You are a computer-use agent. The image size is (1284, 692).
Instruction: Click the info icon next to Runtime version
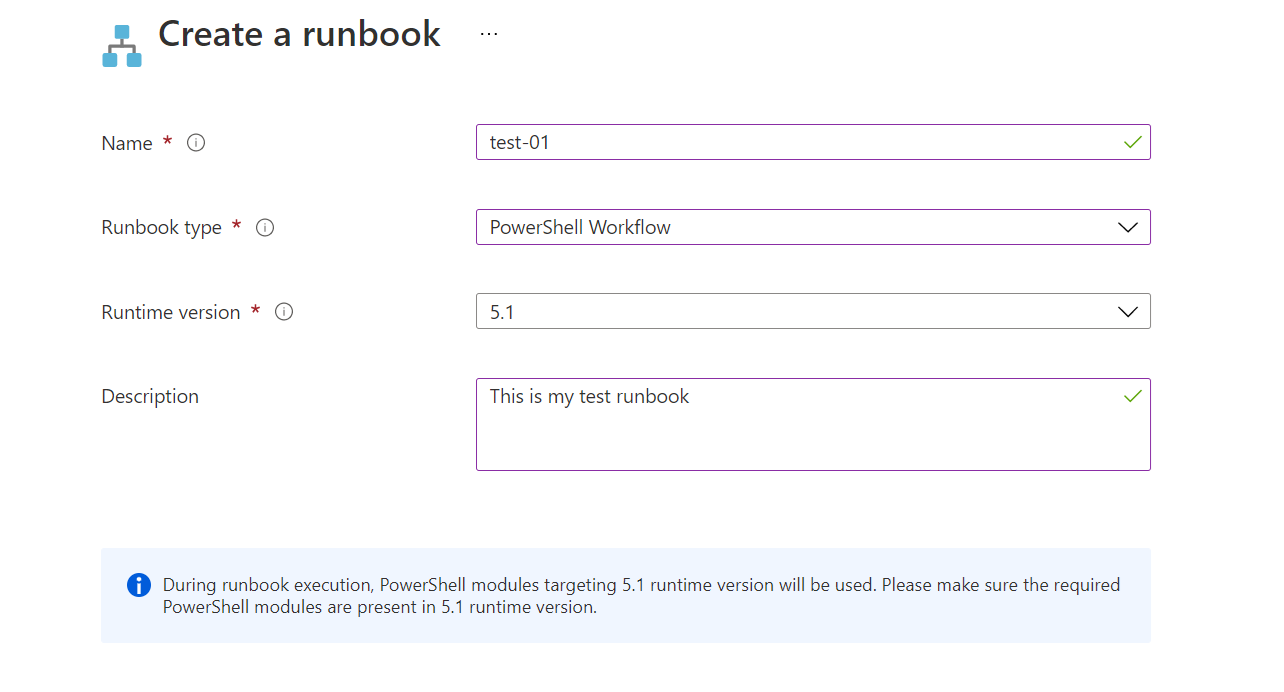(x=283, y=312)
